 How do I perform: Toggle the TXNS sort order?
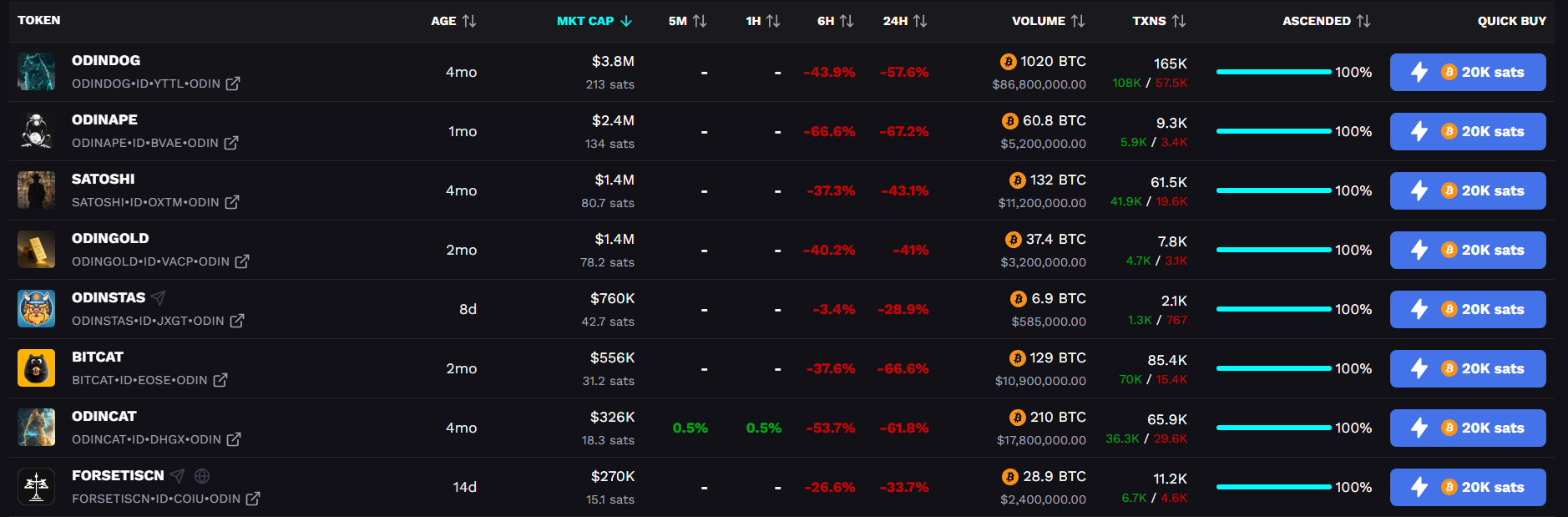click(1180, 21)
